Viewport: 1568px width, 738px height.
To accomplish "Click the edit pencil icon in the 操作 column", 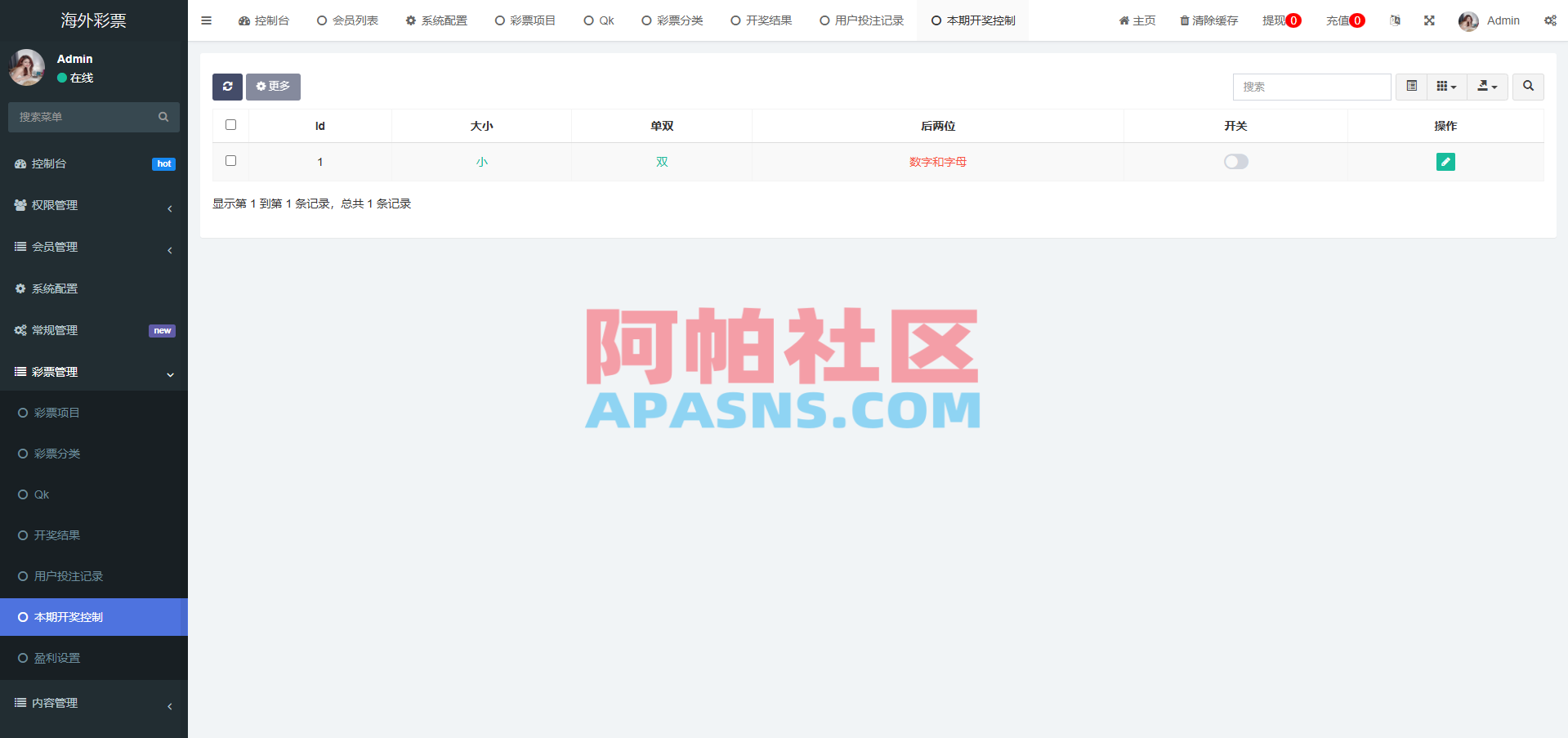I will click(1445, 162).
